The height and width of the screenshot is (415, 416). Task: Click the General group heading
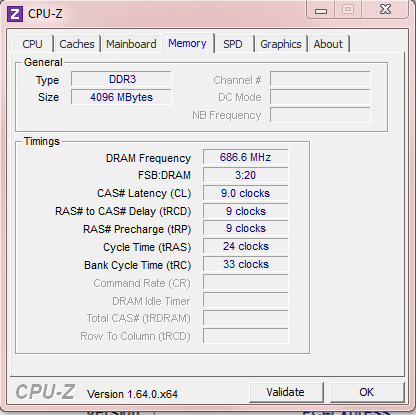tap(43, 62)
